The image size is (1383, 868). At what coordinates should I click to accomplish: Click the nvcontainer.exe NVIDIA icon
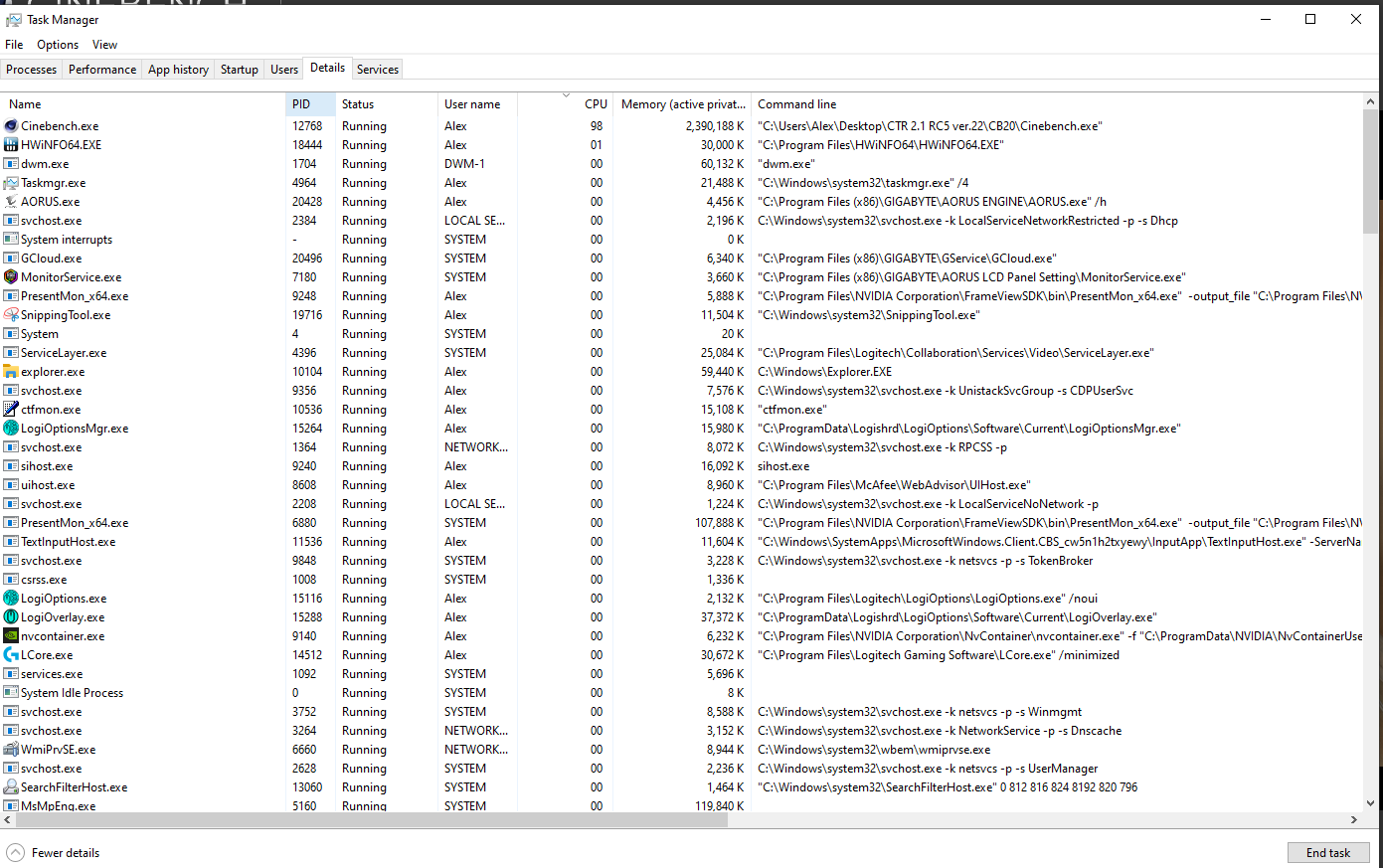[x=11, y=636]
